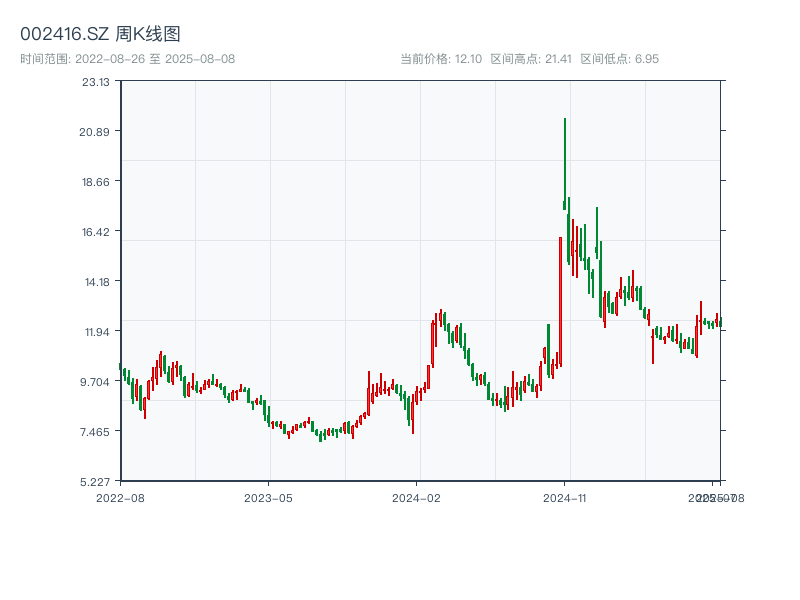Click the long red candlestick just before 2024-11
This screenshot has width=800, height=600.
coord(560,302)
